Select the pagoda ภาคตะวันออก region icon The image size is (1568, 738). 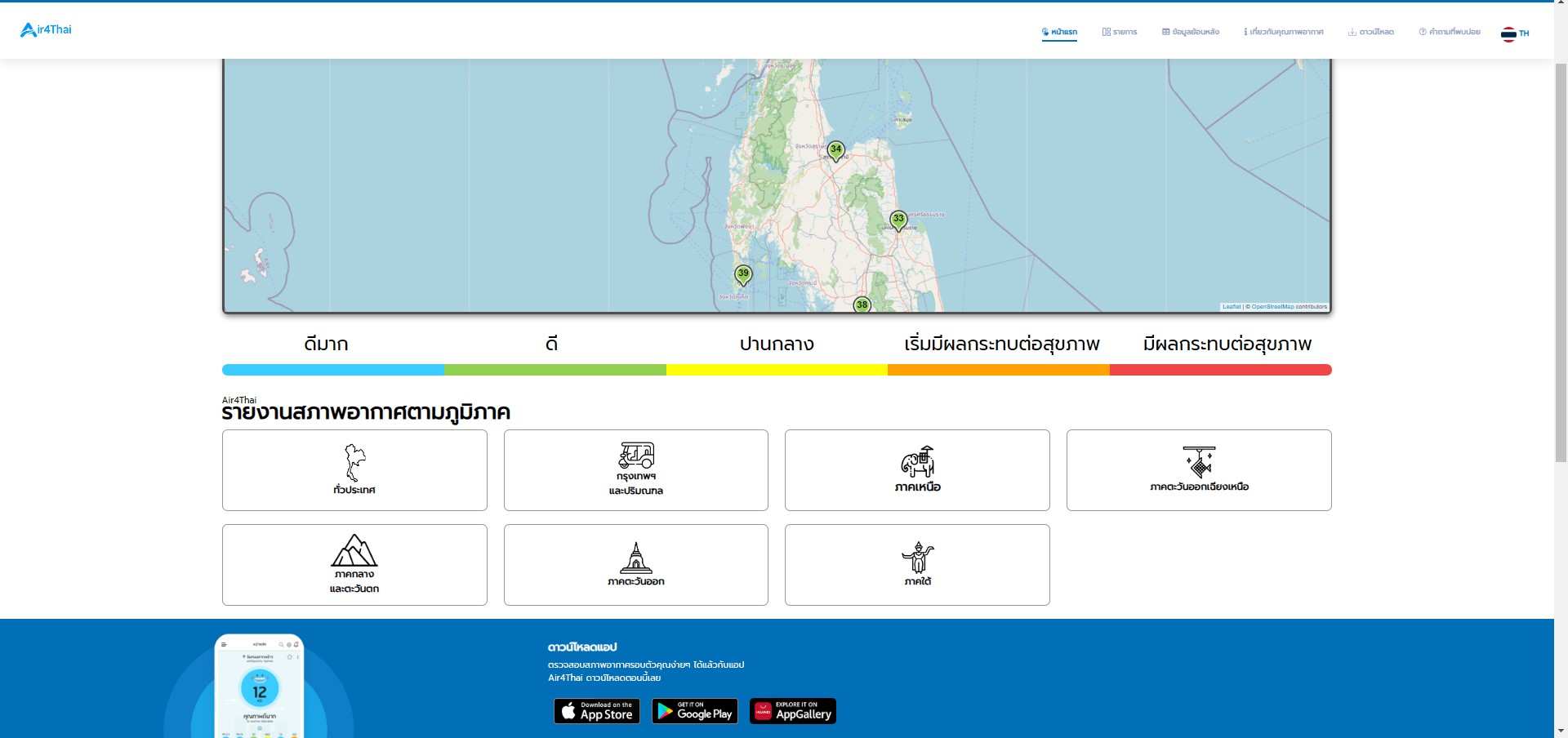coord(635,558)
